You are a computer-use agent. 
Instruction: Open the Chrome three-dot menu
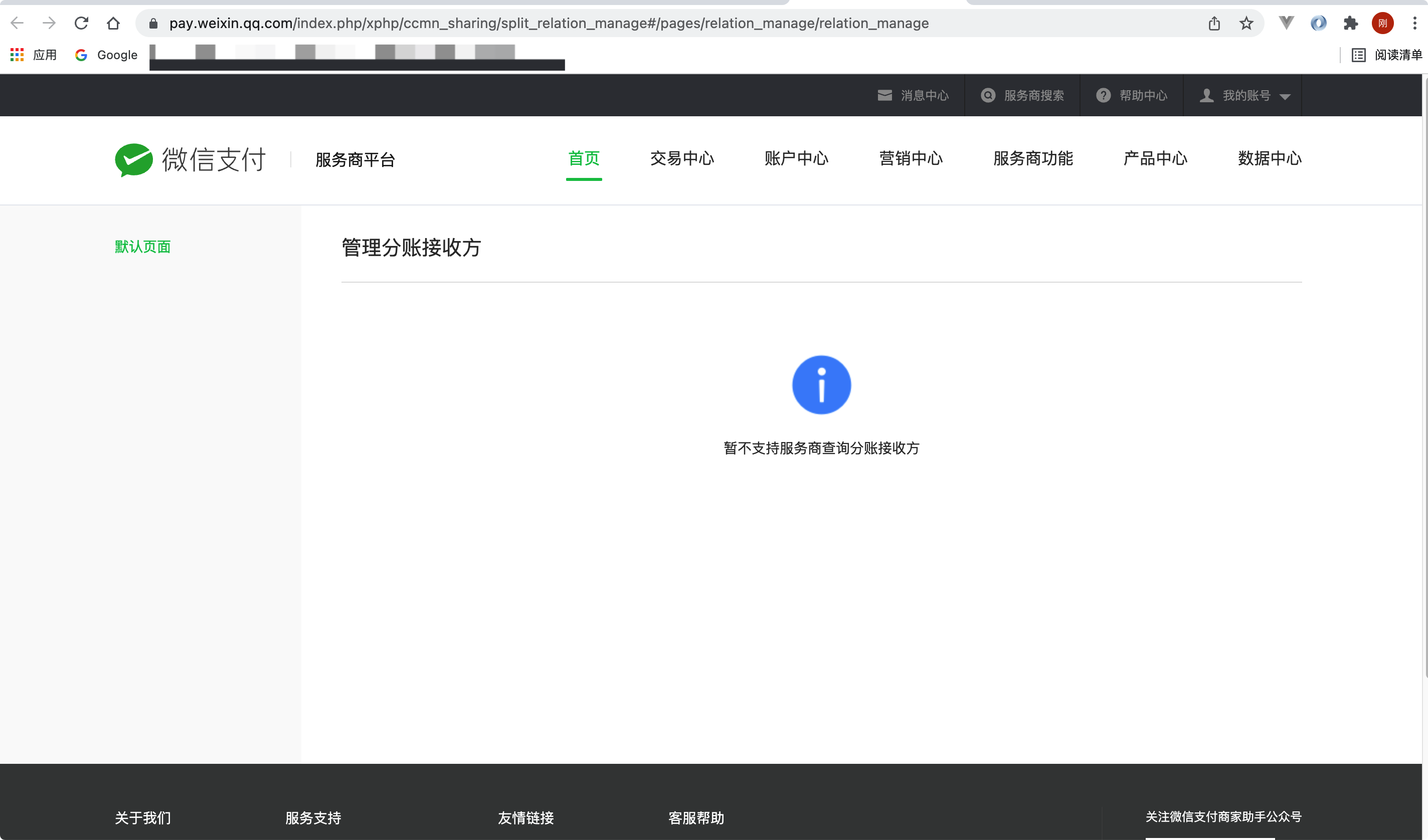[1414, 23]
